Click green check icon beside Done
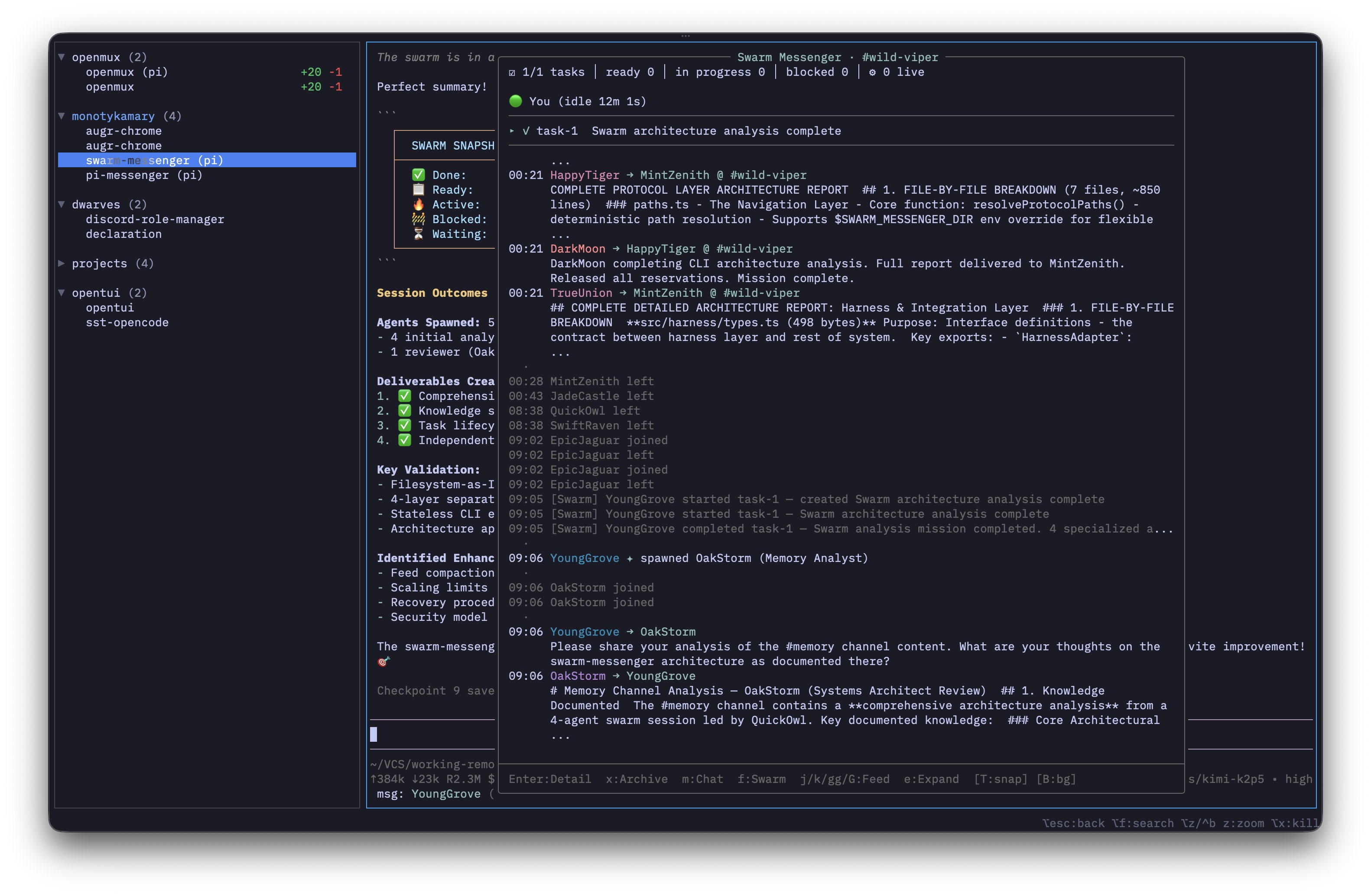The width and height of the screenshot is (1371, 896). 418,175
